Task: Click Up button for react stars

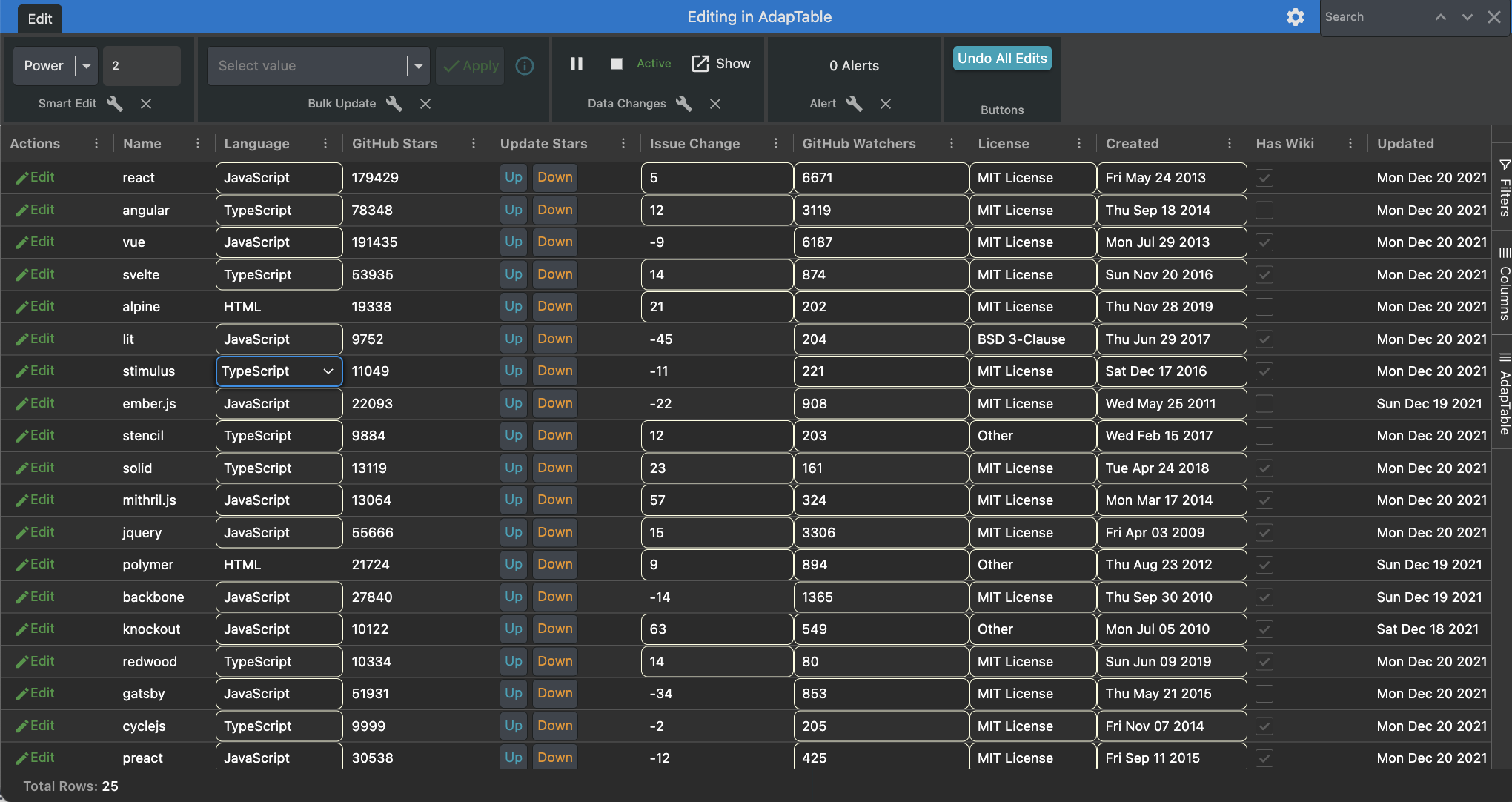Action: 513,177
